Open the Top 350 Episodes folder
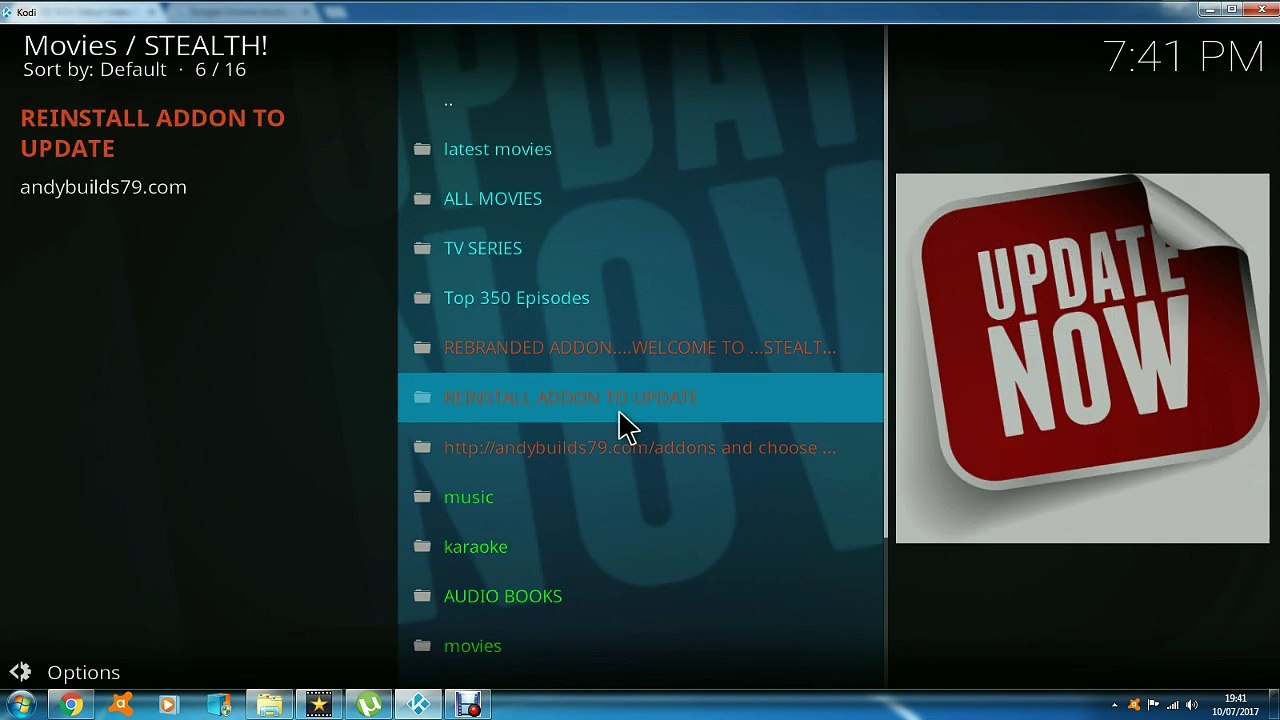The image size is (1280, 720). point(640,298)
